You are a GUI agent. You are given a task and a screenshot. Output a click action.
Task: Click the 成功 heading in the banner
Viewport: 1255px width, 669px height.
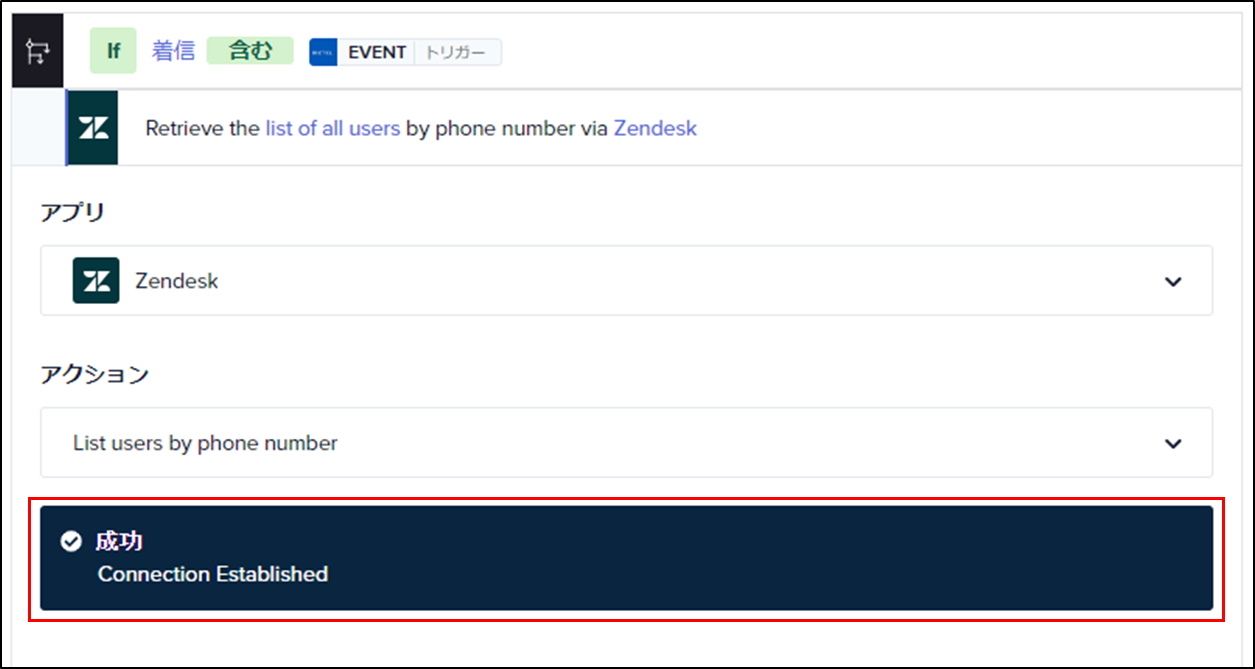tap(119, 542)
